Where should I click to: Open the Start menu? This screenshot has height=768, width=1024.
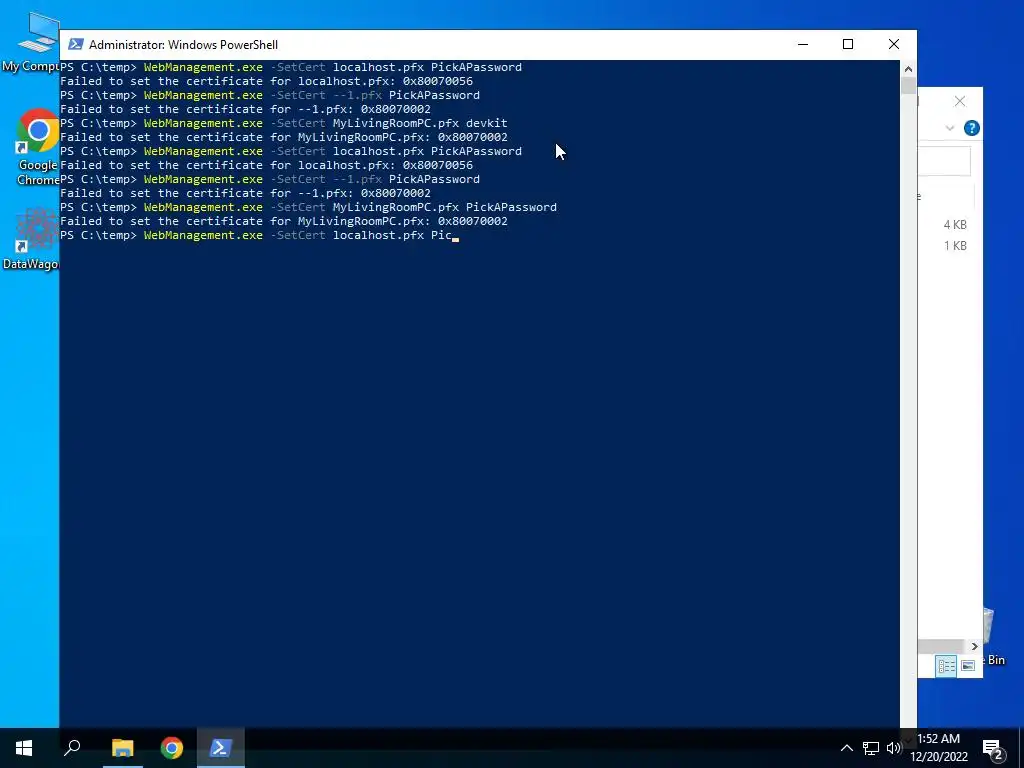tap(24, 748)
